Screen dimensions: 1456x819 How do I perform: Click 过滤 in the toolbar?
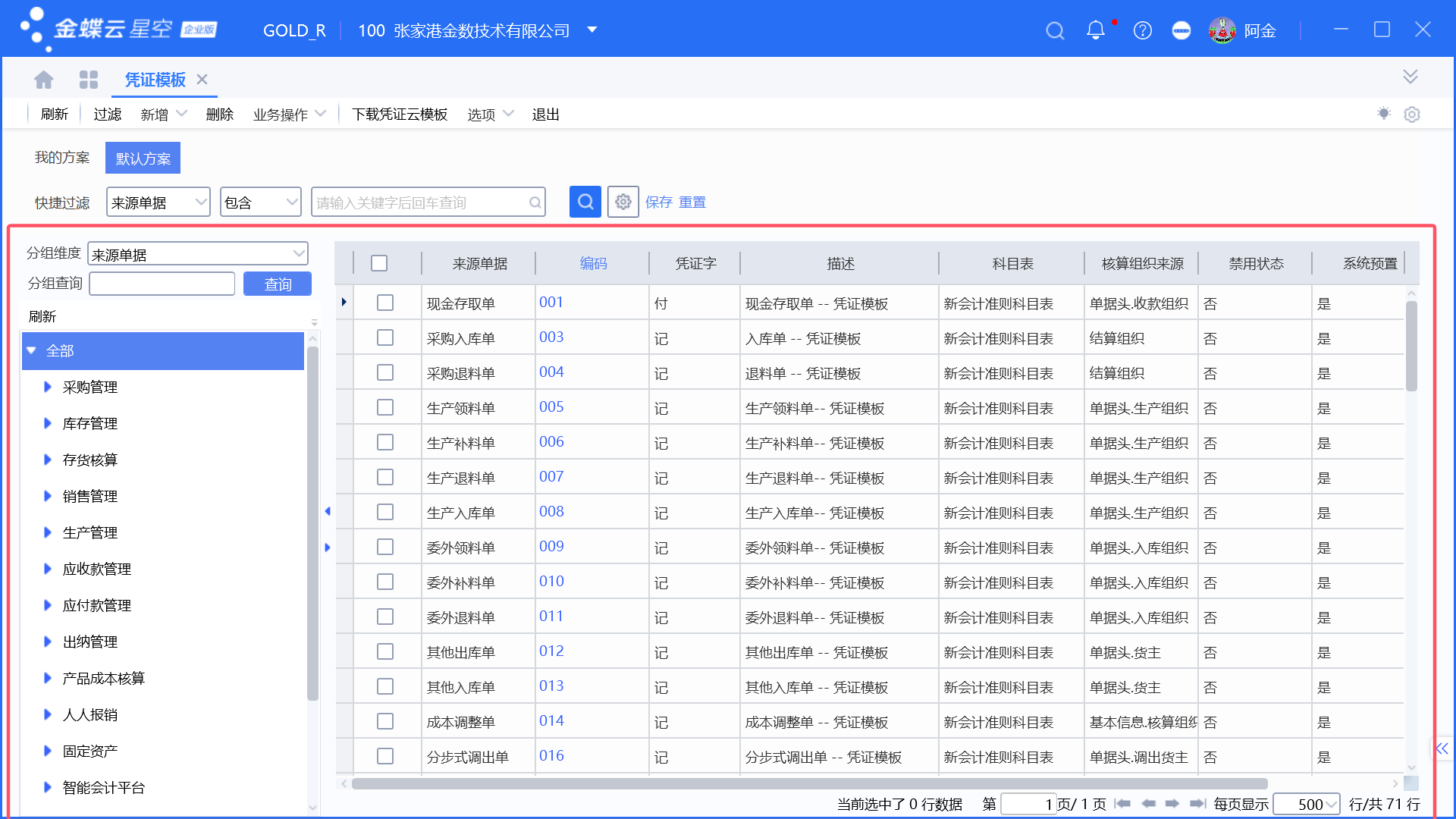(x=108, y=115)
